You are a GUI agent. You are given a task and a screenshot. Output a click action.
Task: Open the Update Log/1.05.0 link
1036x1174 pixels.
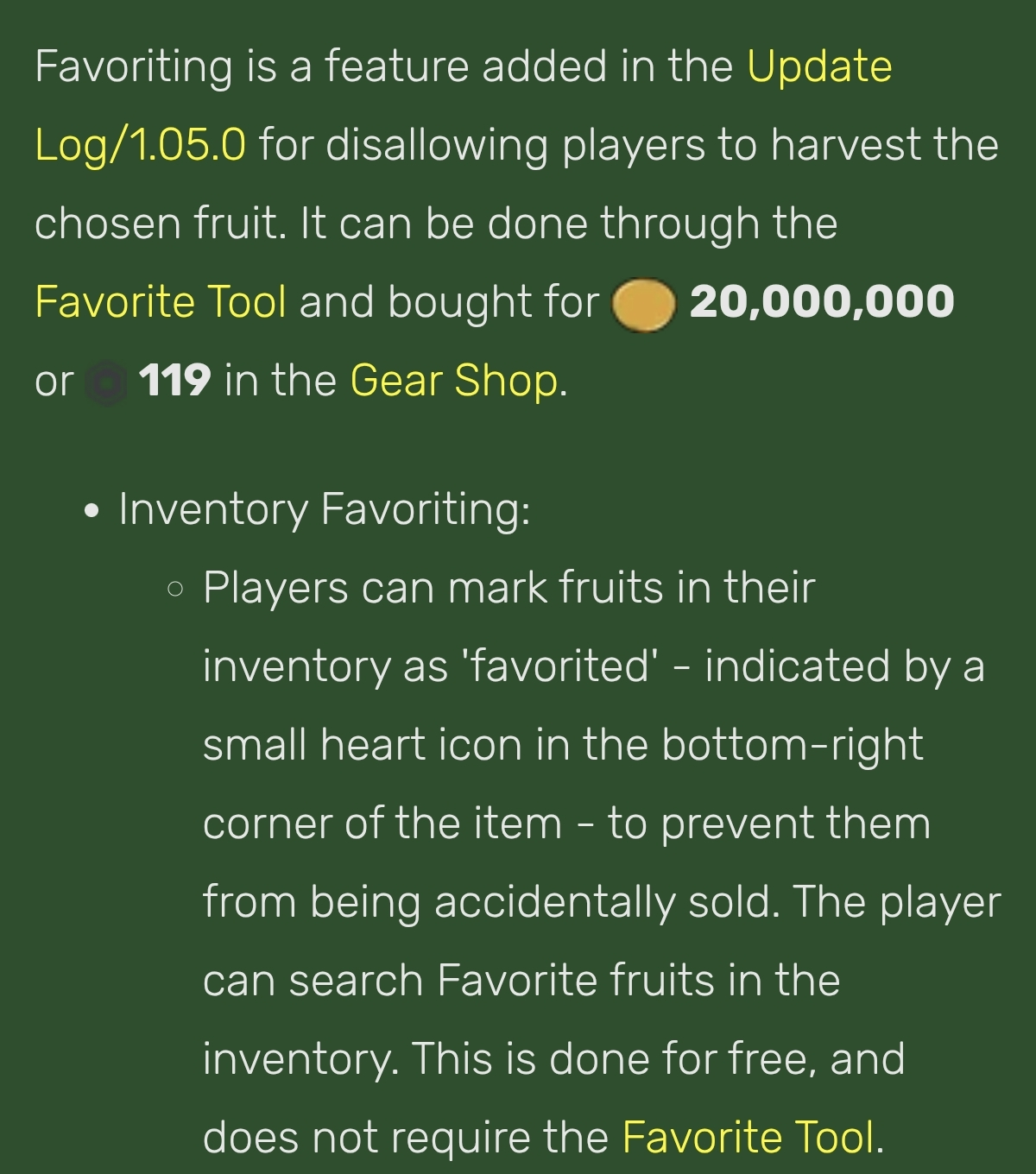[x=820, y=66]
